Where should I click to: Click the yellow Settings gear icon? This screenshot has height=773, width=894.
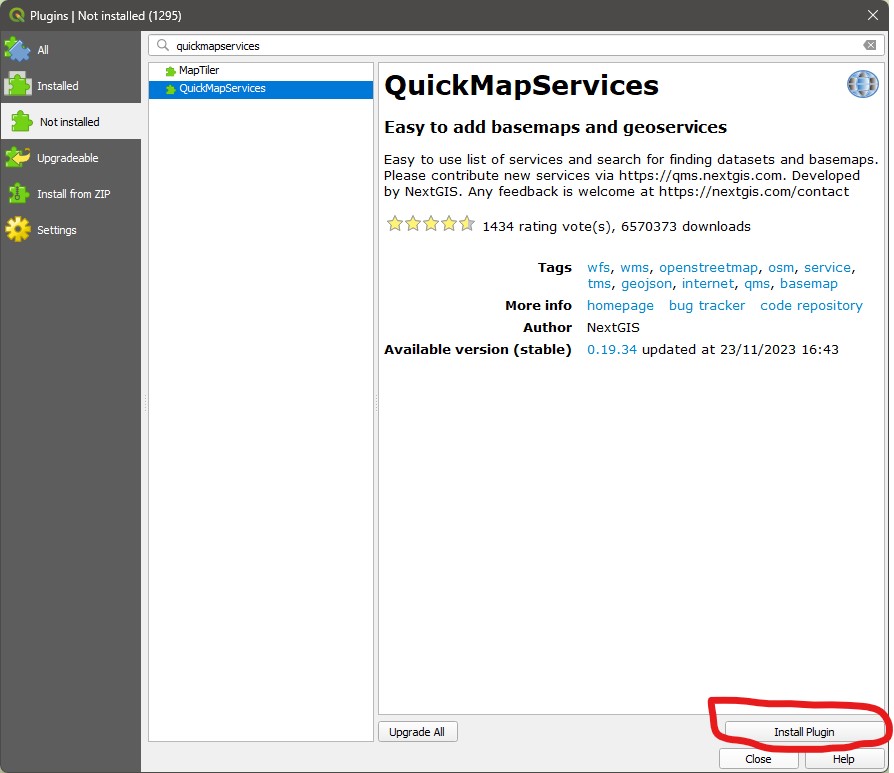(x=18, y=229)
